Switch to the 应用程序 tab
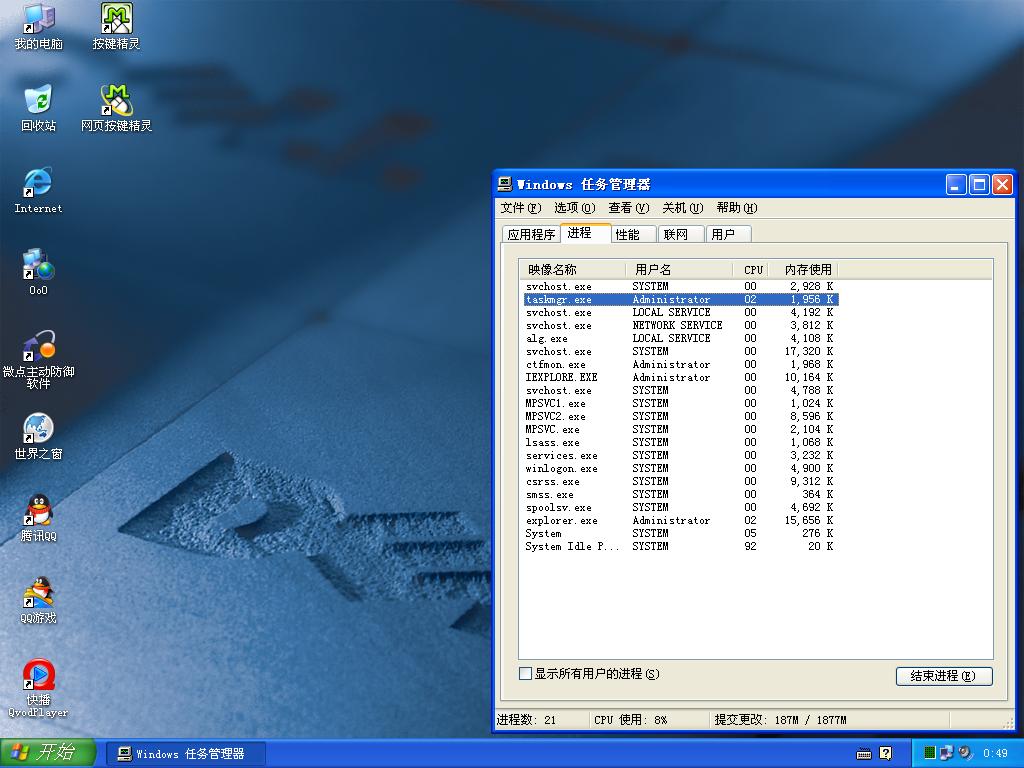 (531, 234)
